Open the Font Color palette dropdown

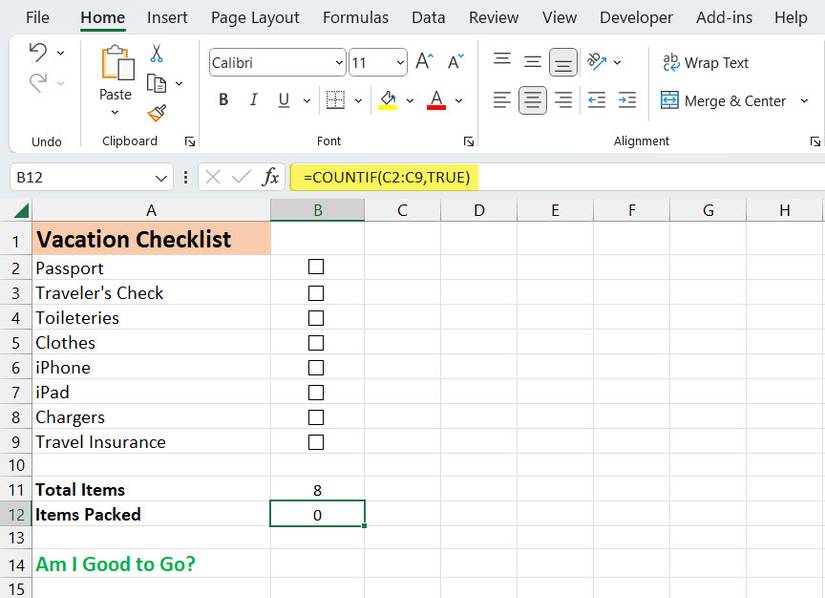point(459,100)
